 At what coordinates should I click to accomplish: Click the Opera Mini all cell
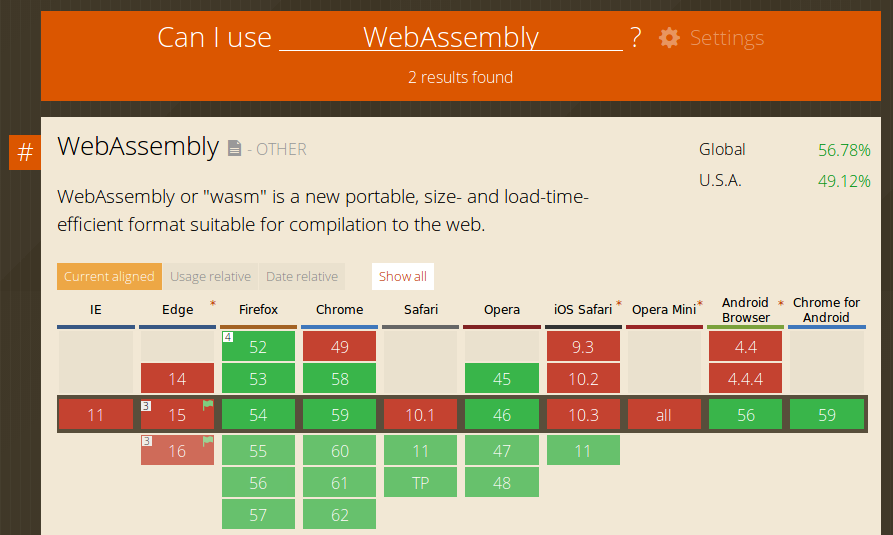pyautogui.click(x=664, y=415)
